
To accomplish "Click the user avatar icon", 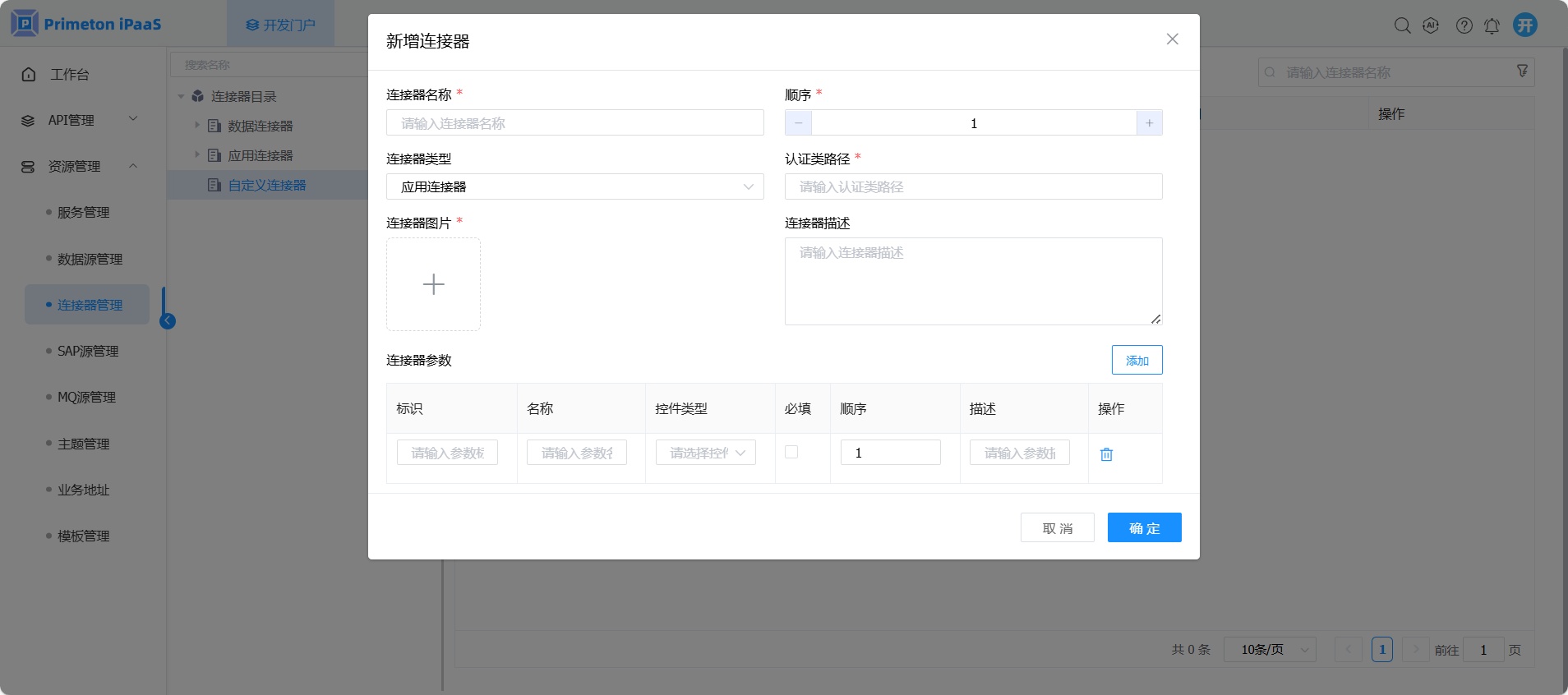I will [x=1525, y=25].
